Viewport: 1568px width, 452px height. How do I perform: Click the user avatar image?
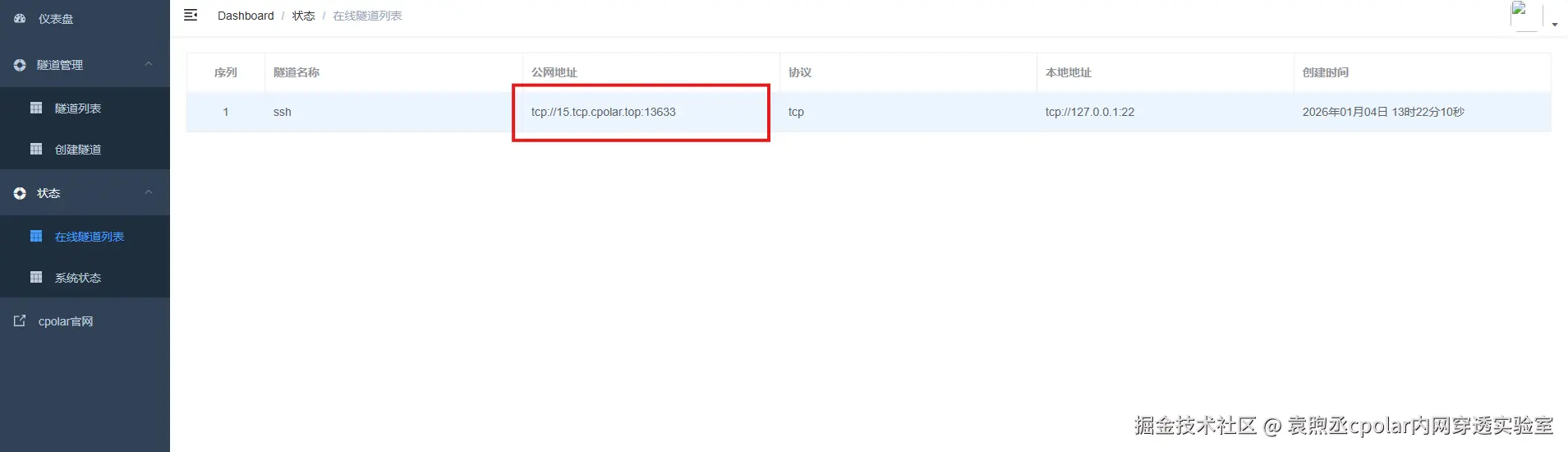(x=1526, y=16)
